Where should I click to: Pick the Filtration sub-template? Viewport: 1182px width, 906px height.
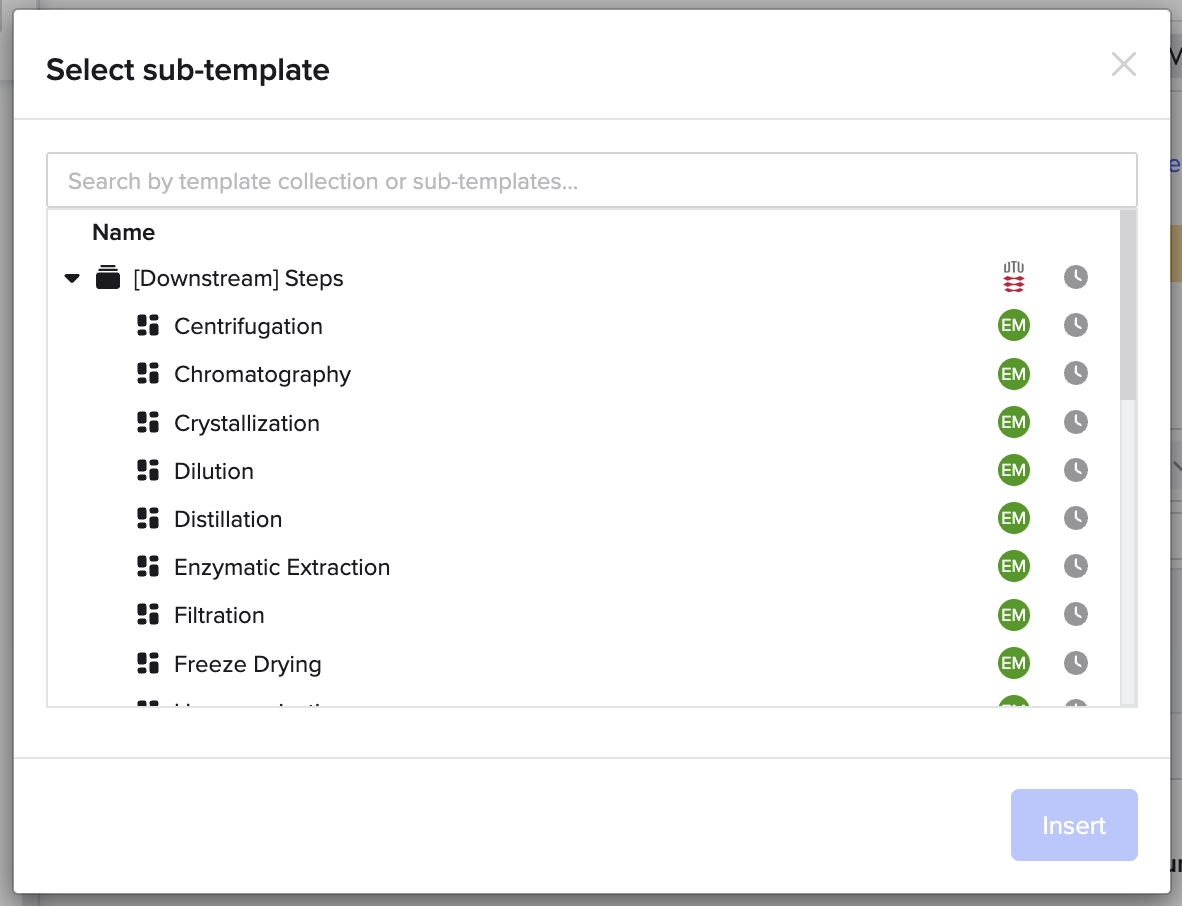219,616
